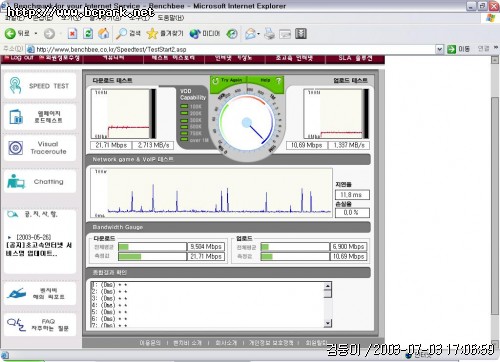
Task: Expand the address bar URL dropdown
Action: [440, 49]
